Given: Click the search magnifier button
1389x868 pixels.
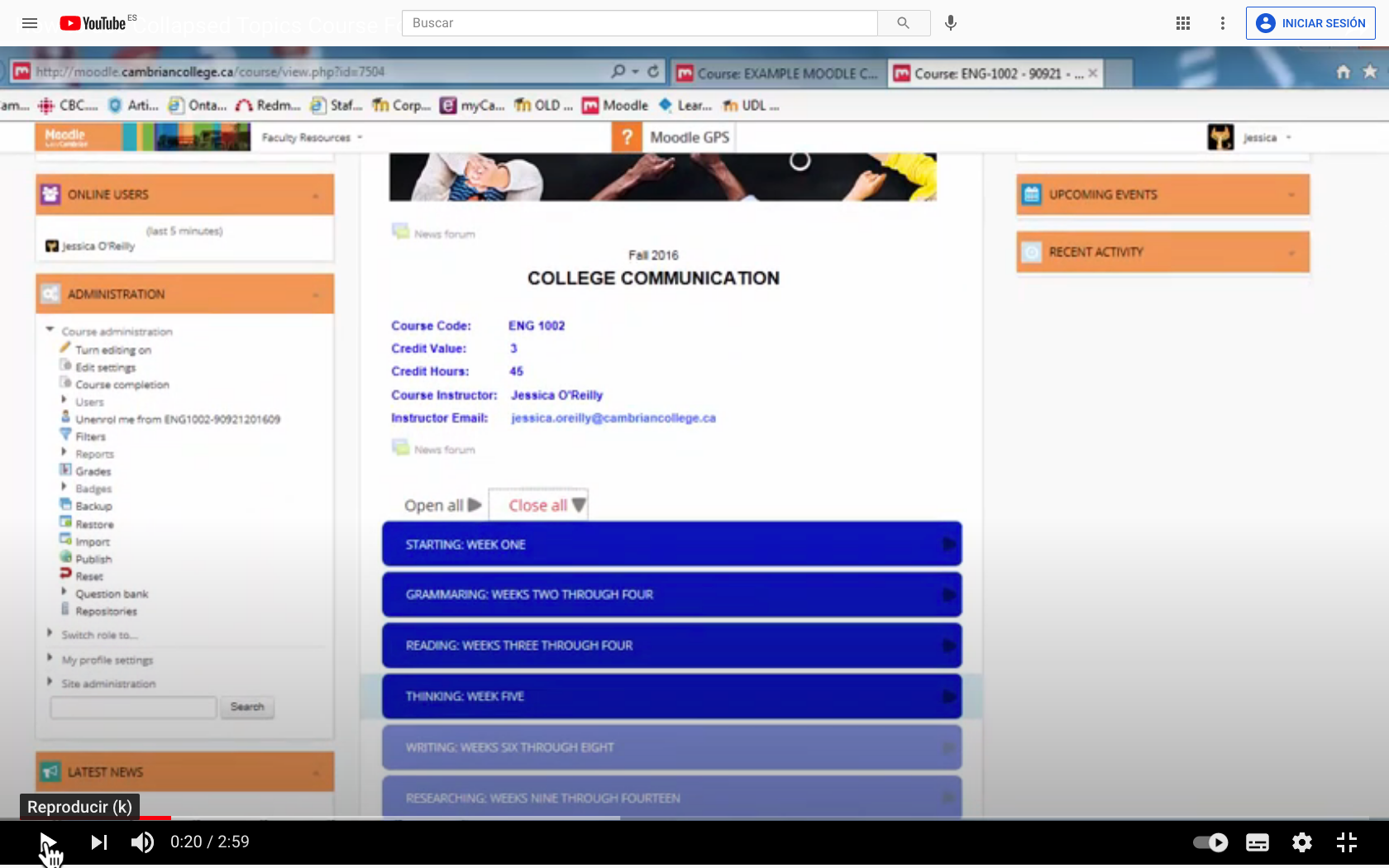Looking at the screenshot, I should point(903,23).
